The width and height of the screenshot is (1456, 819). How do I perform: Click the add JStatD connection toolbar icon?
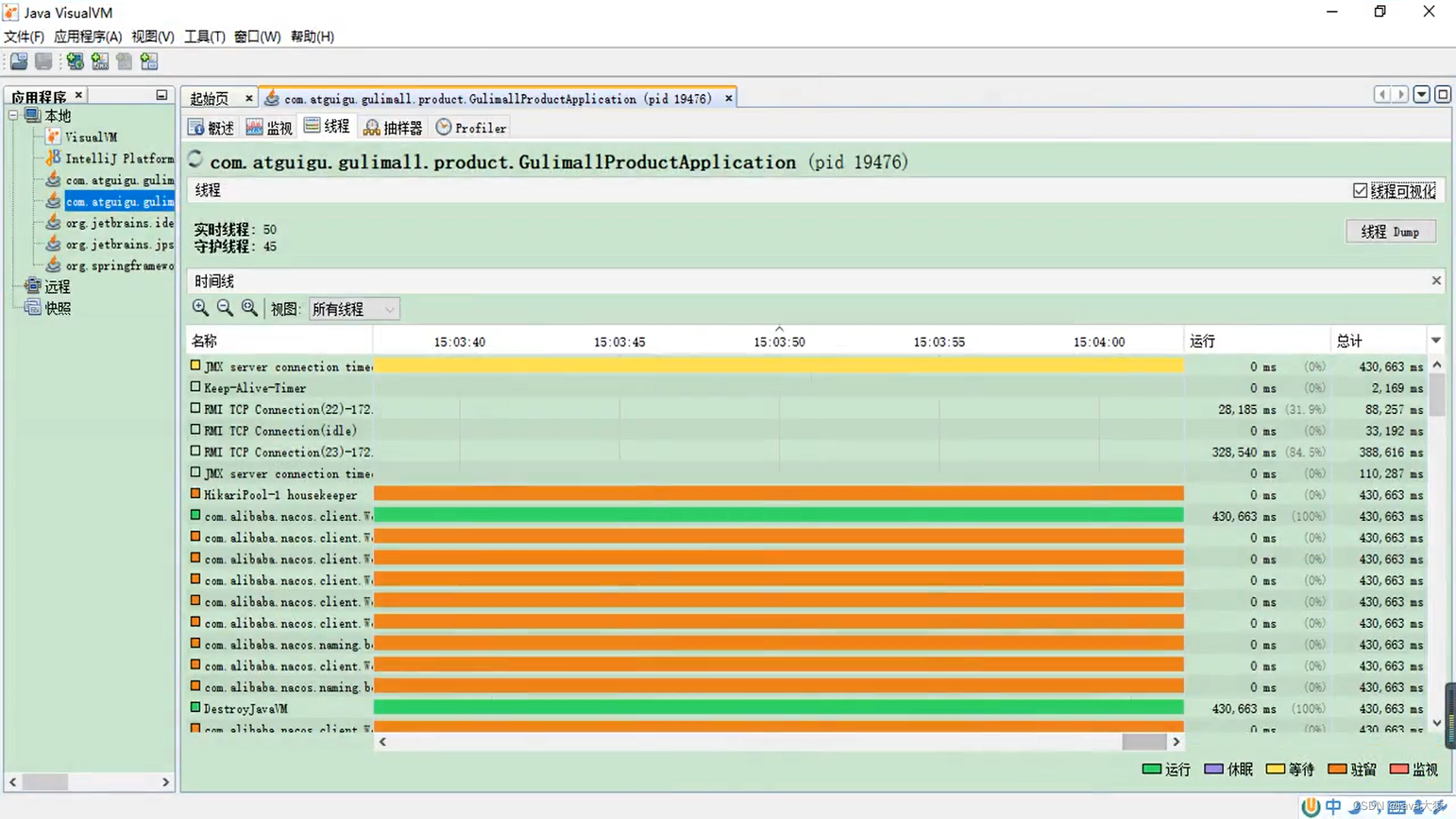(x=149, y=61)
